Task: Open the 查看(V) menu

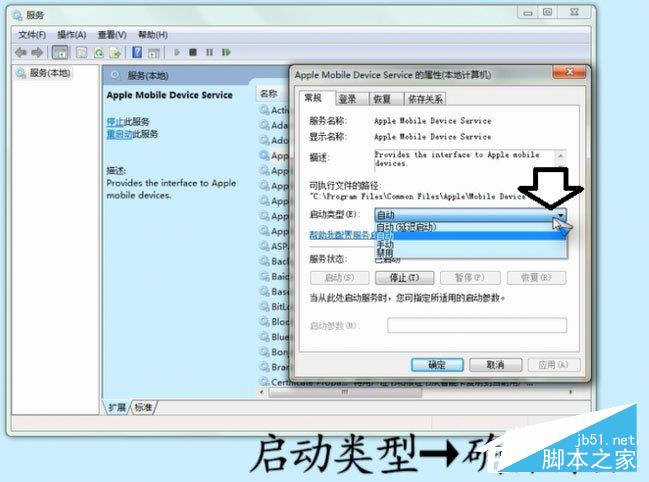Action: [112, 35]
